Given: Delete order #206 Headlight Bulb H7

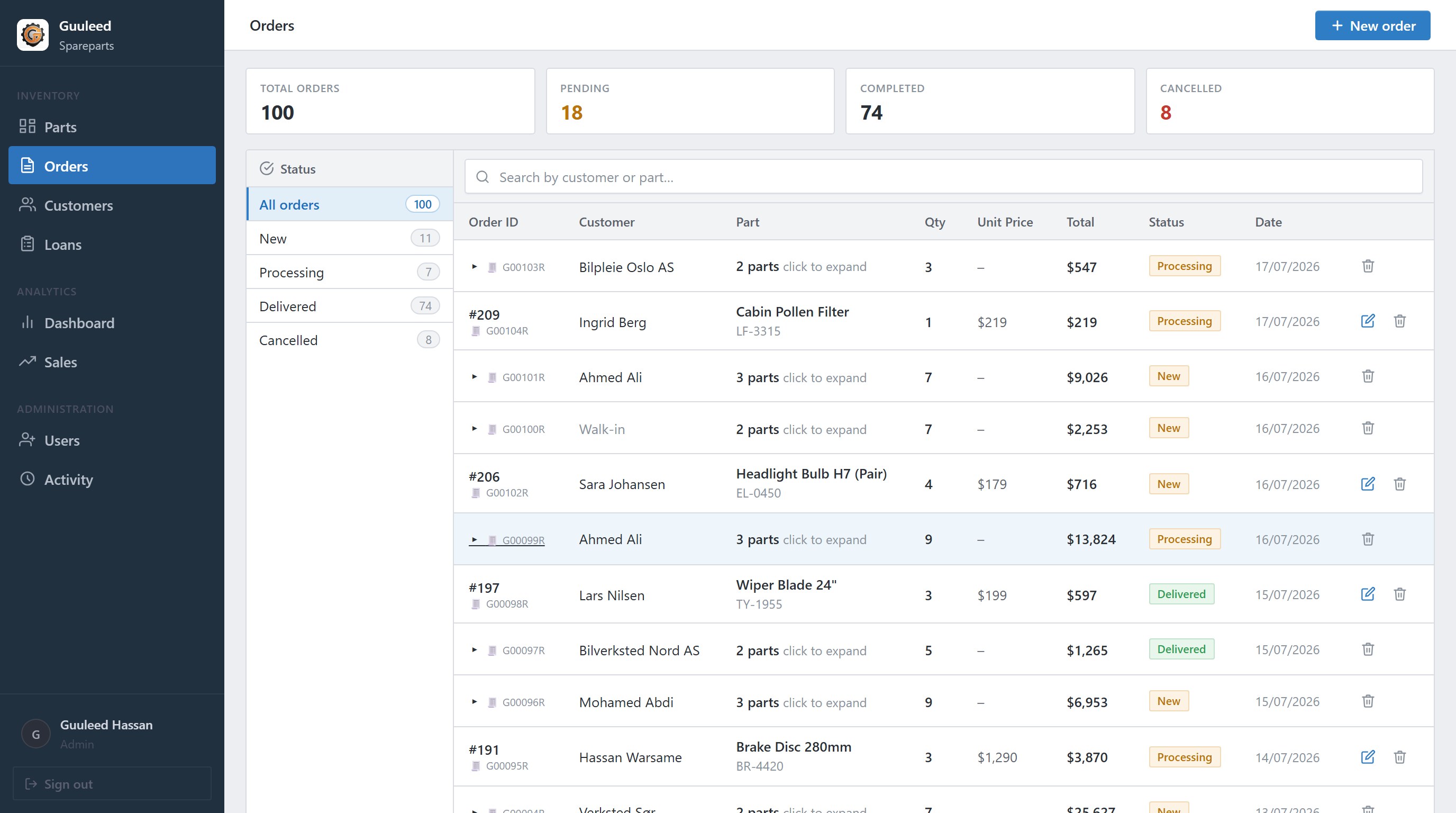Looking at the screenshot, I should 1399,484.
